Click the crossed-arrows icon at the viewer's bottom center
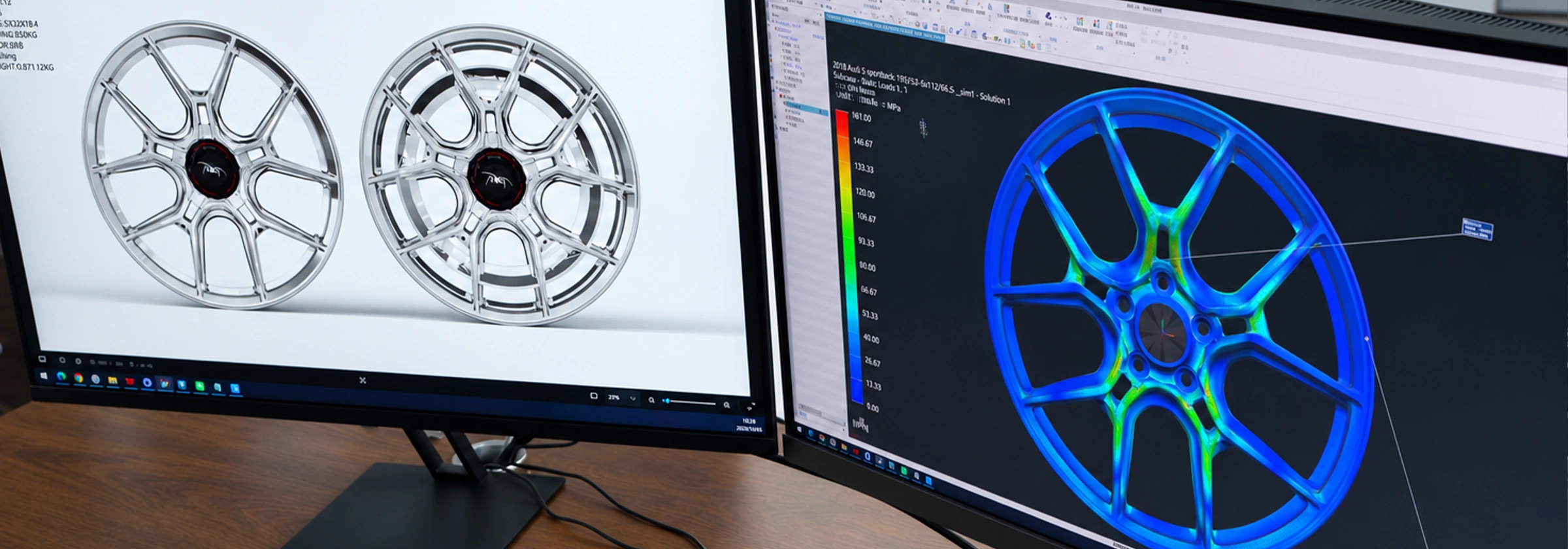1568x549 pixels. (x=363, y=380)
